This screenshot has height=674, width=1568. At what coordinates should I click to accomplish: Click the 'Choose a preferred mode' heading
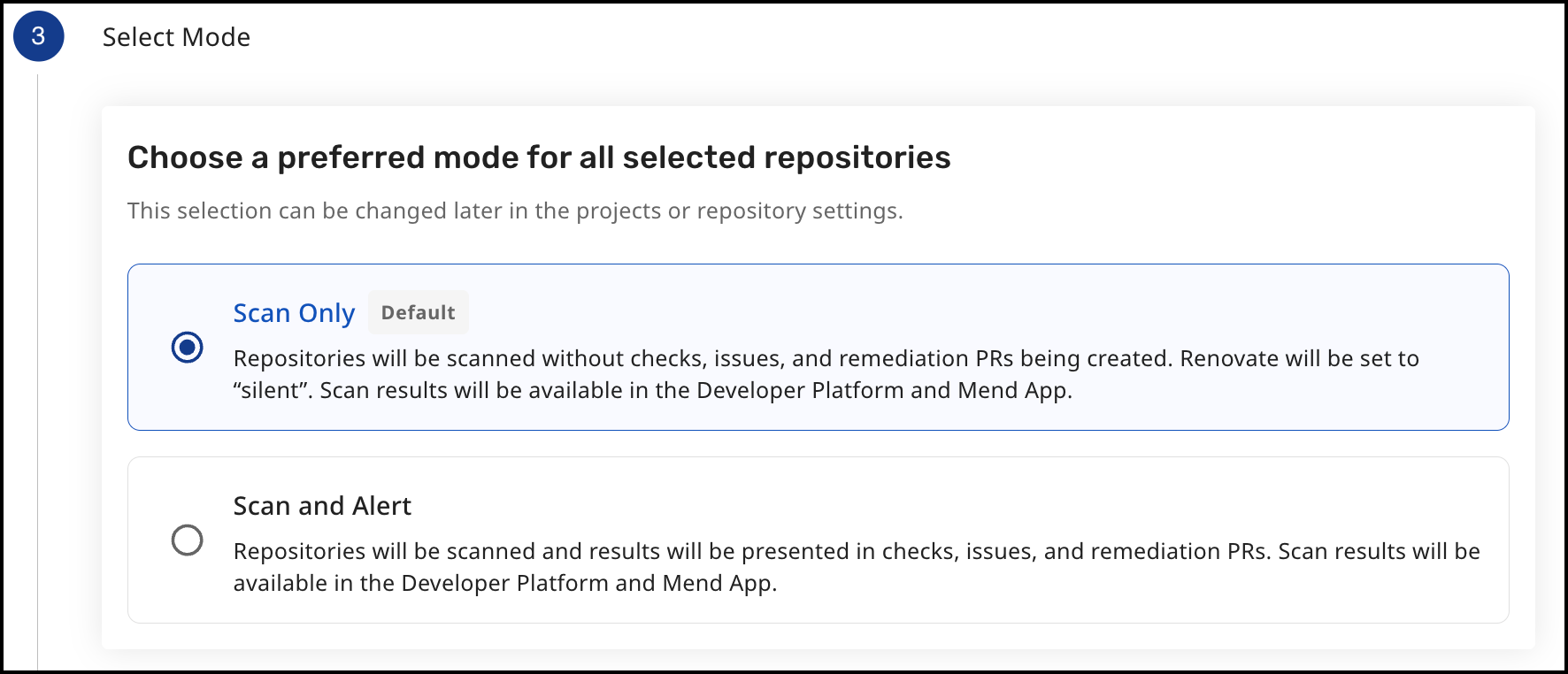[538, 157]
